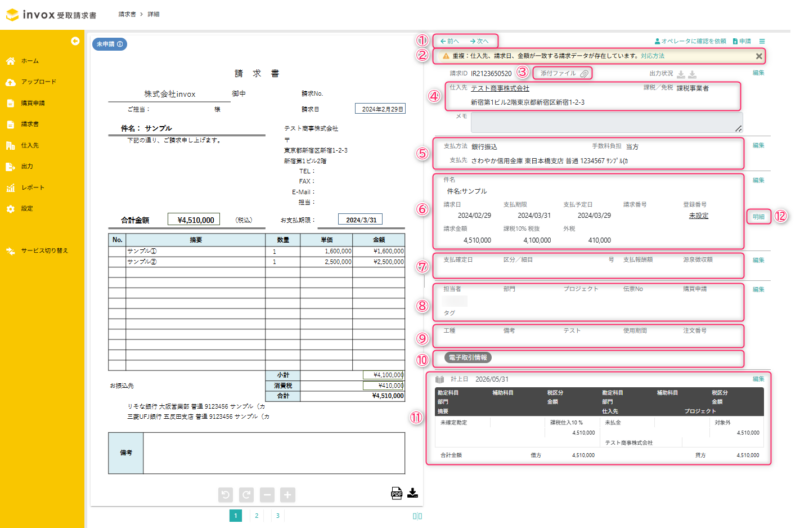
Task: Collapse sidebar with the arrow icon
Action: click(x=75, y=41)
